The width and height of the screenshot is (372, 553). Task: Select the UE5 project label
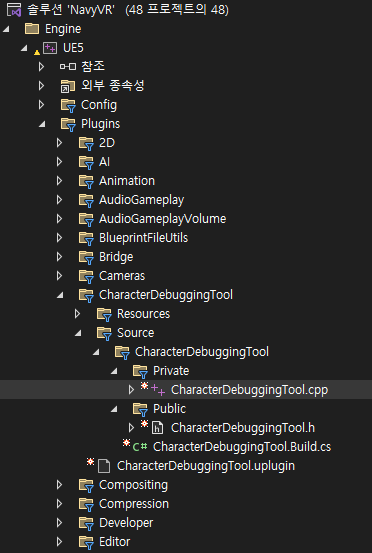73,48
